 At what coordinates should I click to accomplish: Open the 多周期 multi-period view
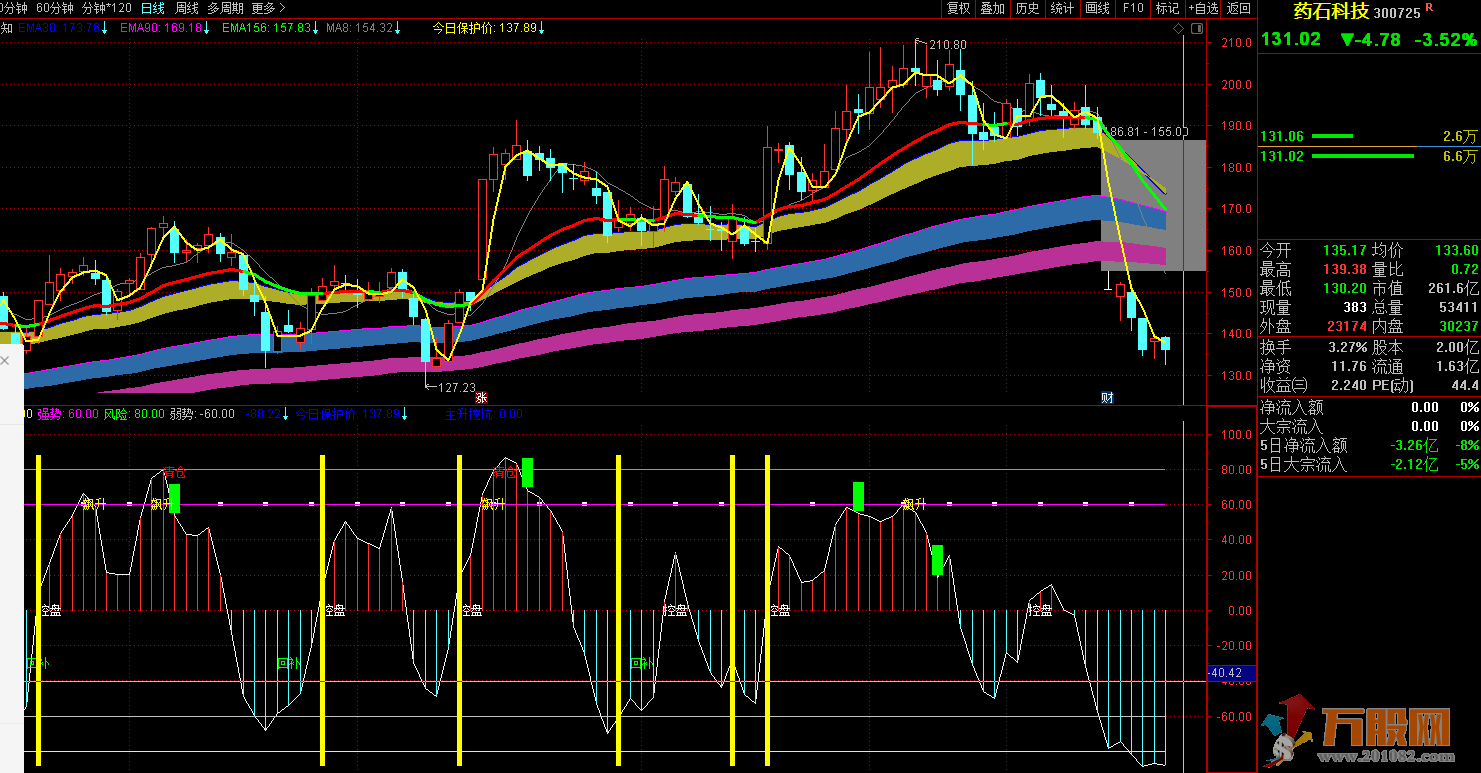pyautogui.click(x=225, y=8)
